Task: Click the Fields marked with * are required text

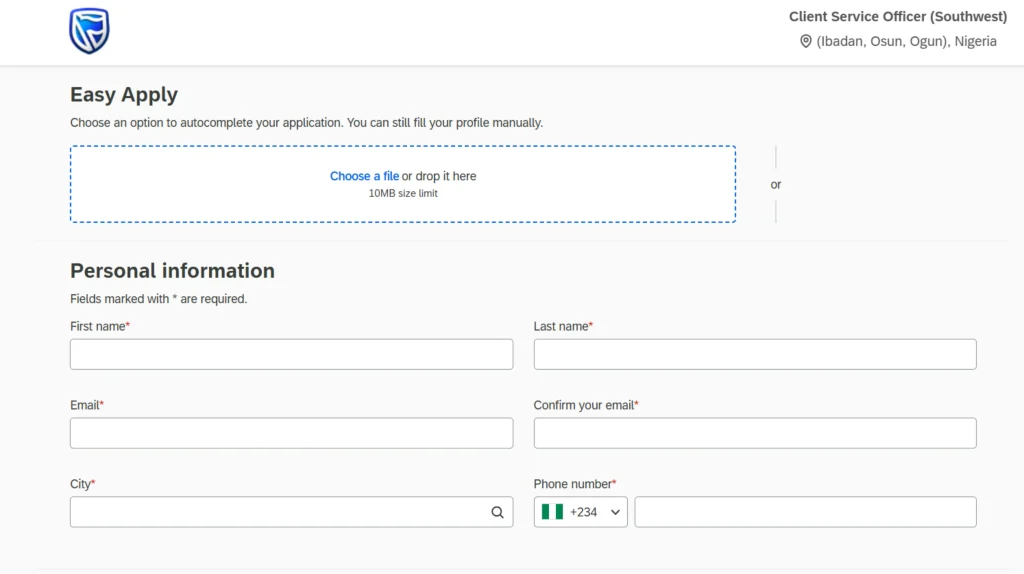Action: [159, 299]
